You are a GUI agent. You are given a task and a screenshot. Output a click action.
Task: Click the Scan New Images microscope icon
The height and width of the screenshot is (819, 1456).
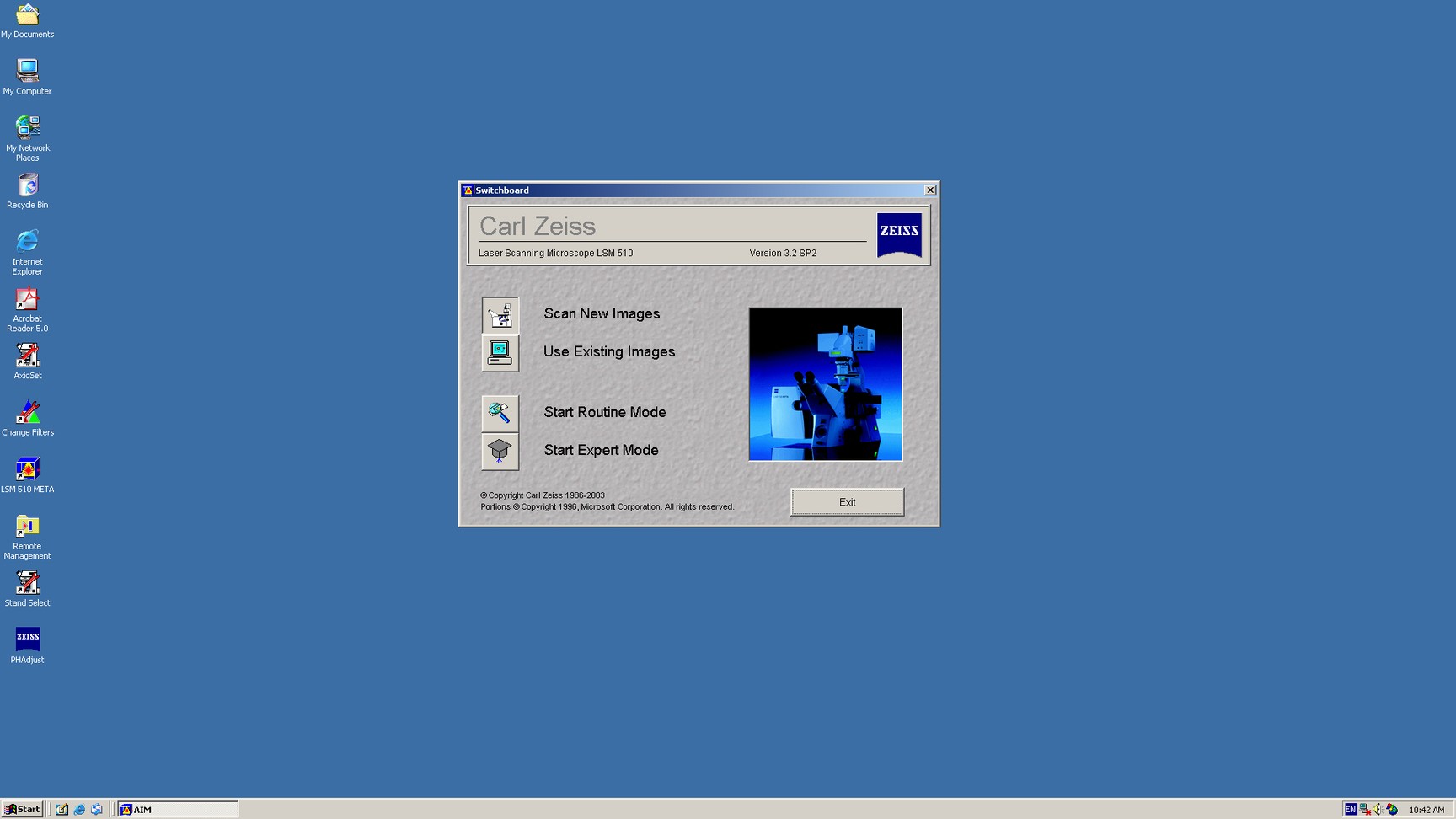[x=500, y=315]
